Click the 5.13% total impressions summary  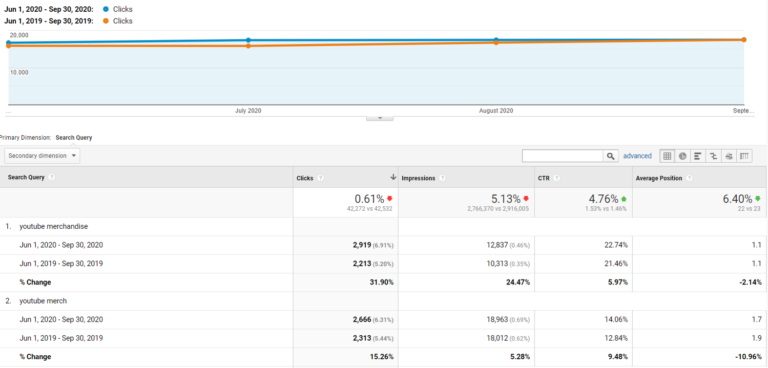point(506,199)
